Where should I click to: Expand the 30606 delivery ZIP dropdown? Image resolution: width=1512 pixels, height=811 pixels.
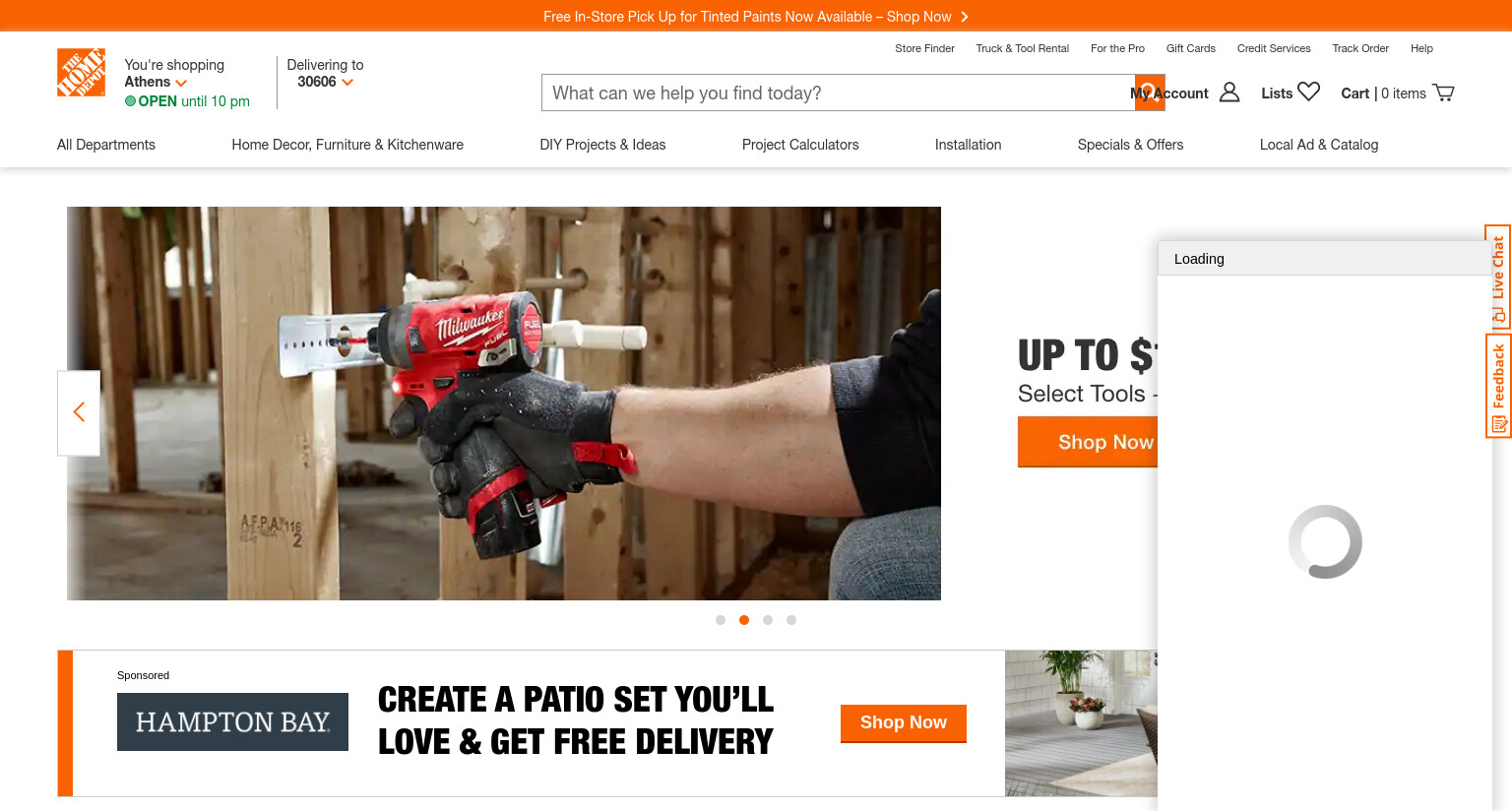pyautogui.click(x=325, y=82)
